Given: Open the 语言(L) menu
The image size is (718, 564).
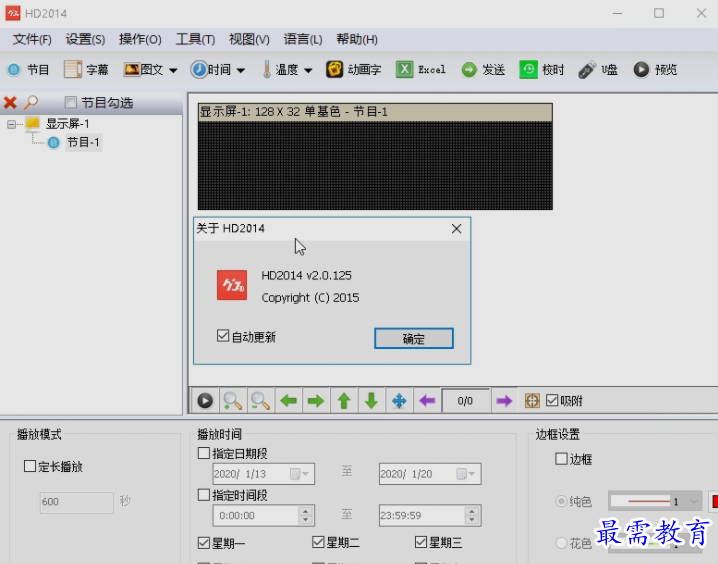Looking at the screenshot, I should [x=303, y=39].
